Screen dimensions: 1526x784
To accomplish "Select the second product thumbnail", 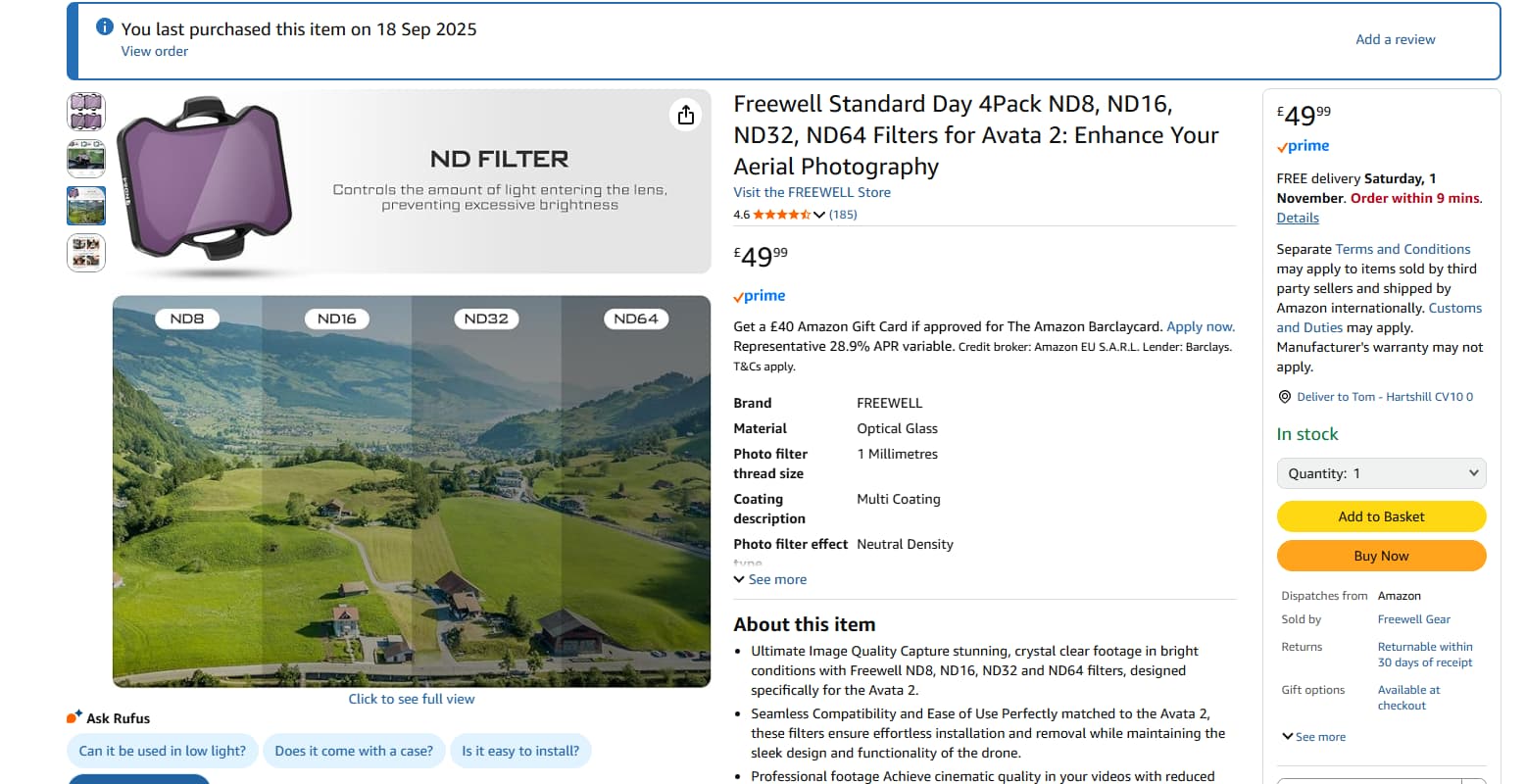I will pyautogui.click(x=86, y=159).
